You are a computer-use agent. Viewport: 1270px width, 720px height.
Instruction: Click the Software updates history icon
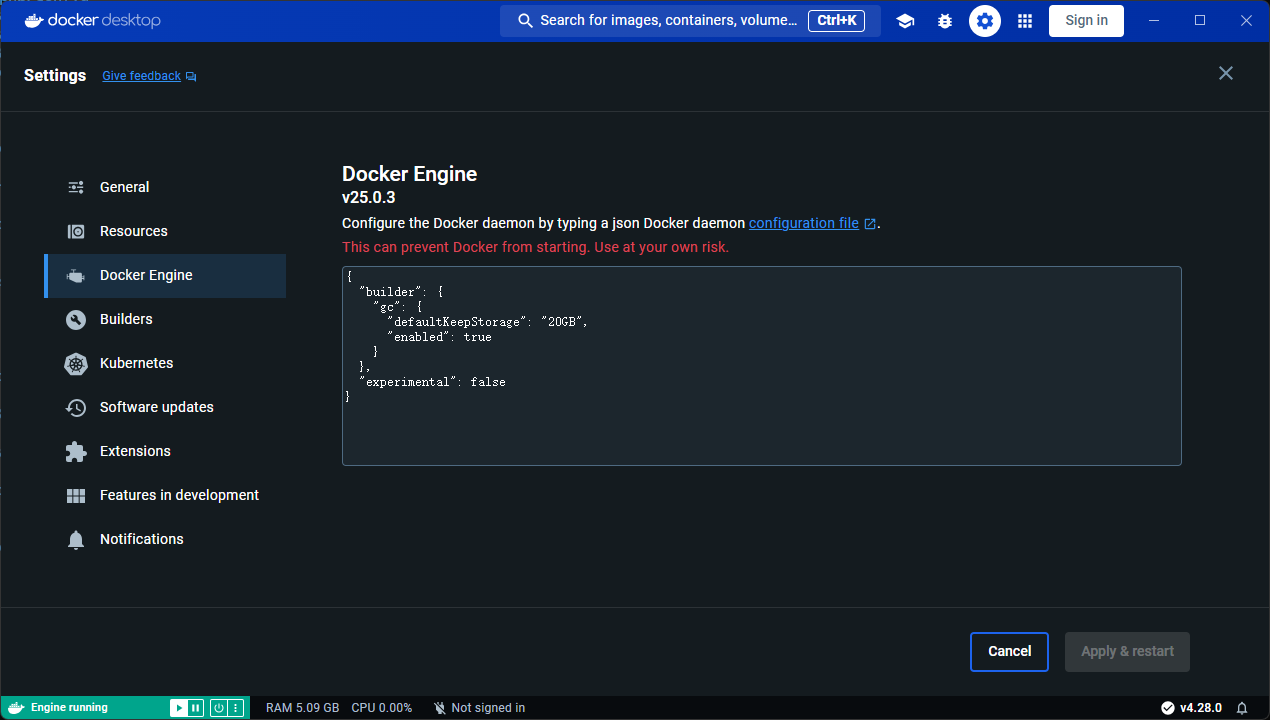76,408
